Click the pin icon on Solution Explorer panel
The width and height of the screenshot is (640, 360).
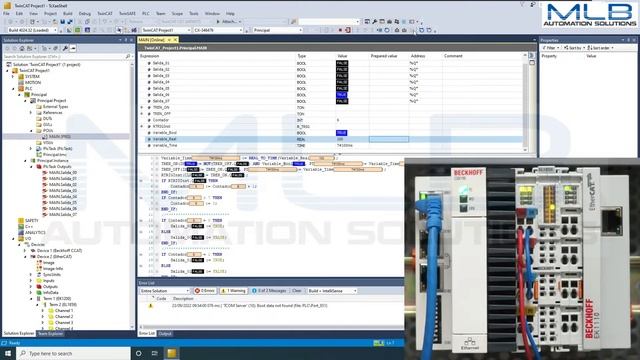coord(126,40)
